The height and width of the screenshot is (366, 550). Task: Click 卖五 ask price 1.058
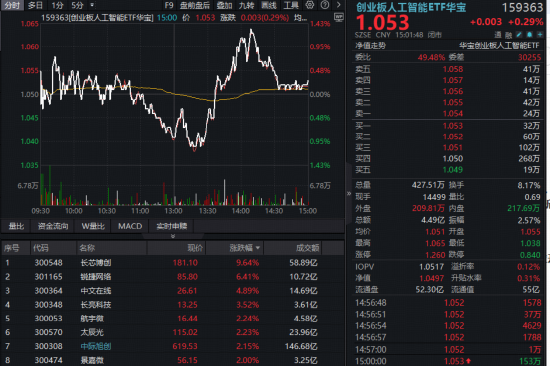coord(453,69)
